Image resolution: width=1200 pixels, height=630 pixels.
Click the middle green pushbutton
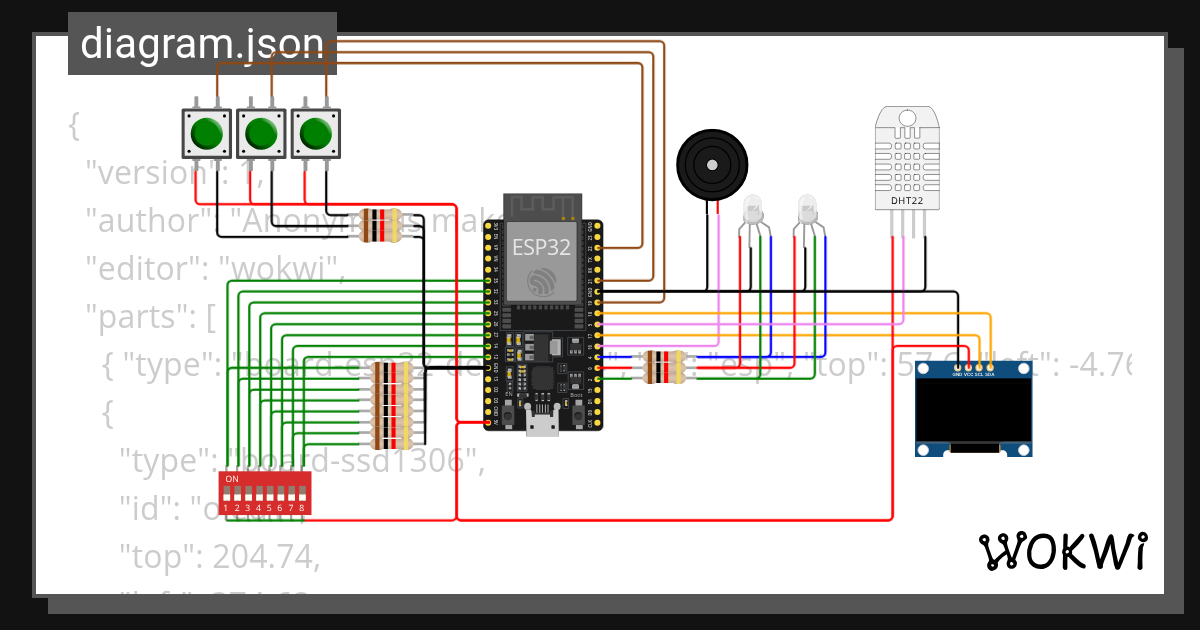[x=260, y=131]
